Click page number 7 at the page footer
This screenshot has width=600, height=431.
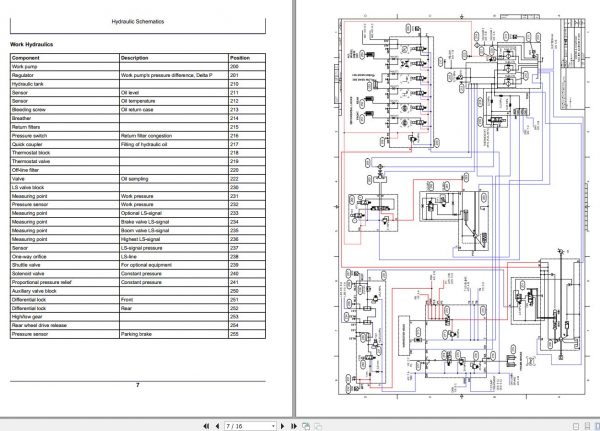click(138, 385)
